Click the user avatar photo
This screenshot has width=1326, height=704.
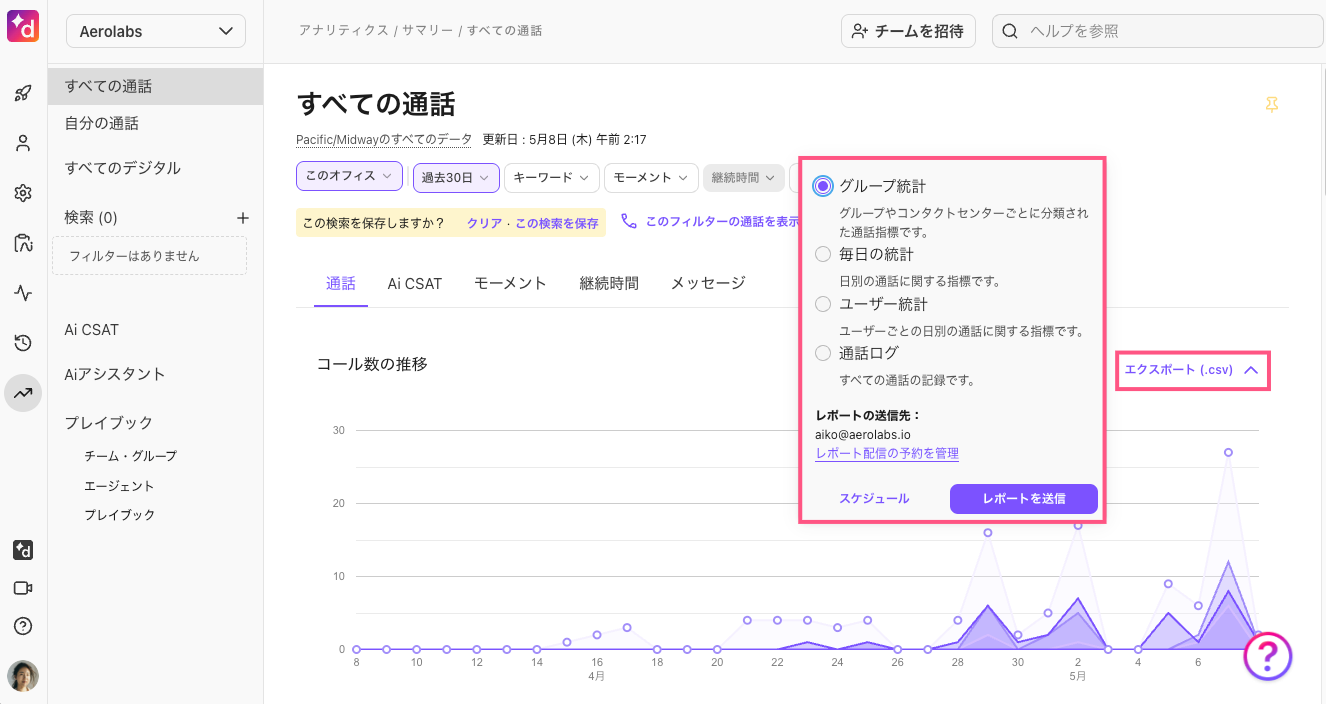click(23, 676)
